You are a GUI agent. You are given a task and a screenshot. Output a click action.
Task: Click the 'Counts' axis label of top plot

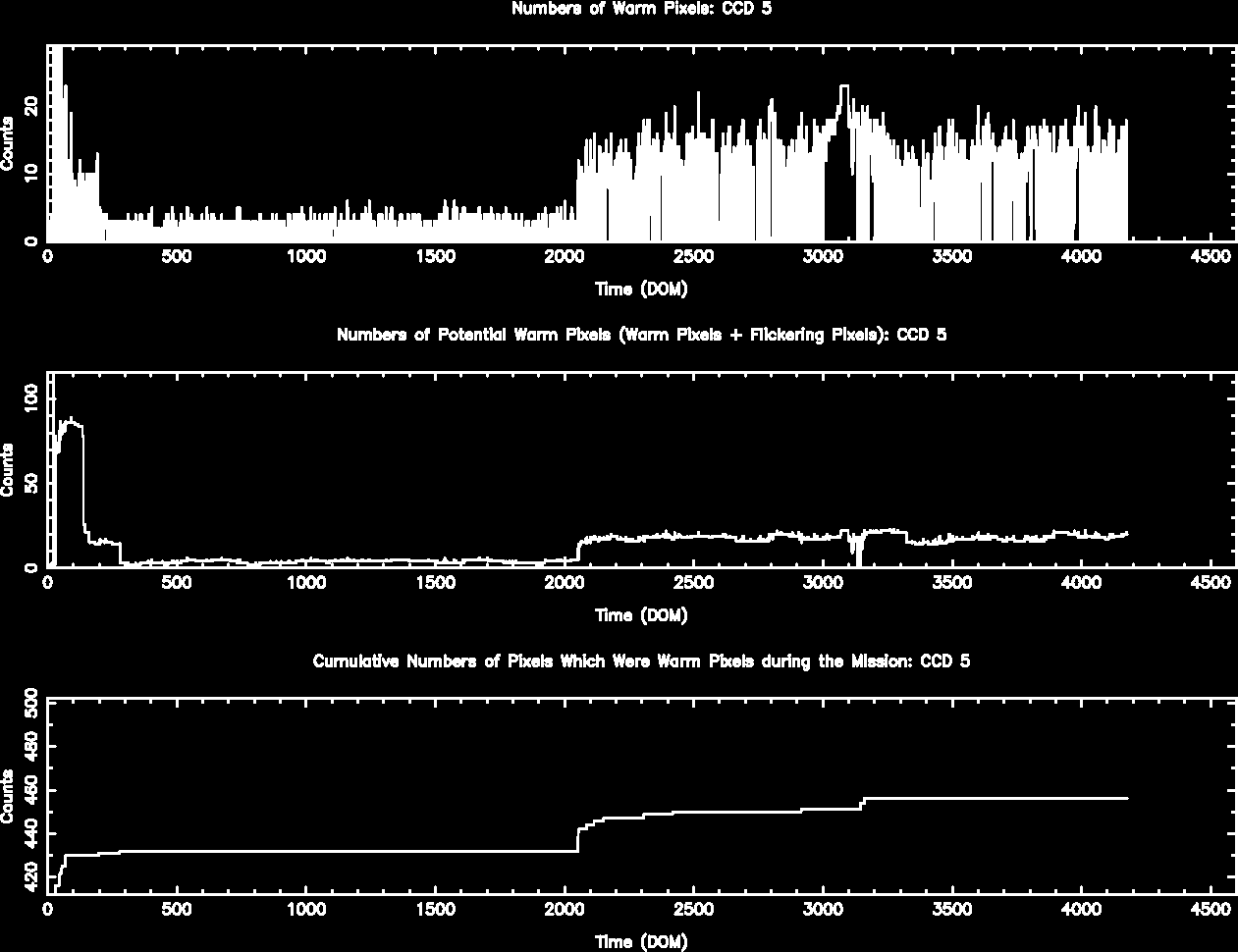coord(8,143)
